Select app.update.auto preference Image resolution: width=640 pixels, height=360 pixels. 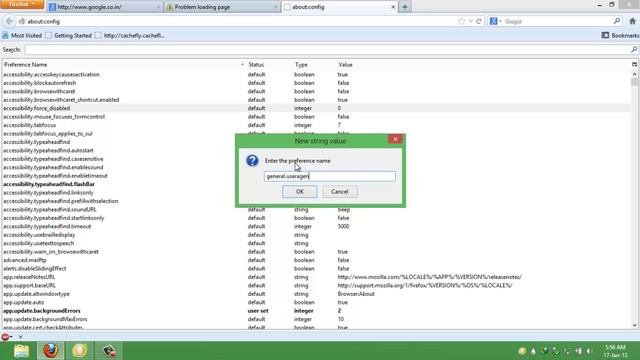[24, 302]
